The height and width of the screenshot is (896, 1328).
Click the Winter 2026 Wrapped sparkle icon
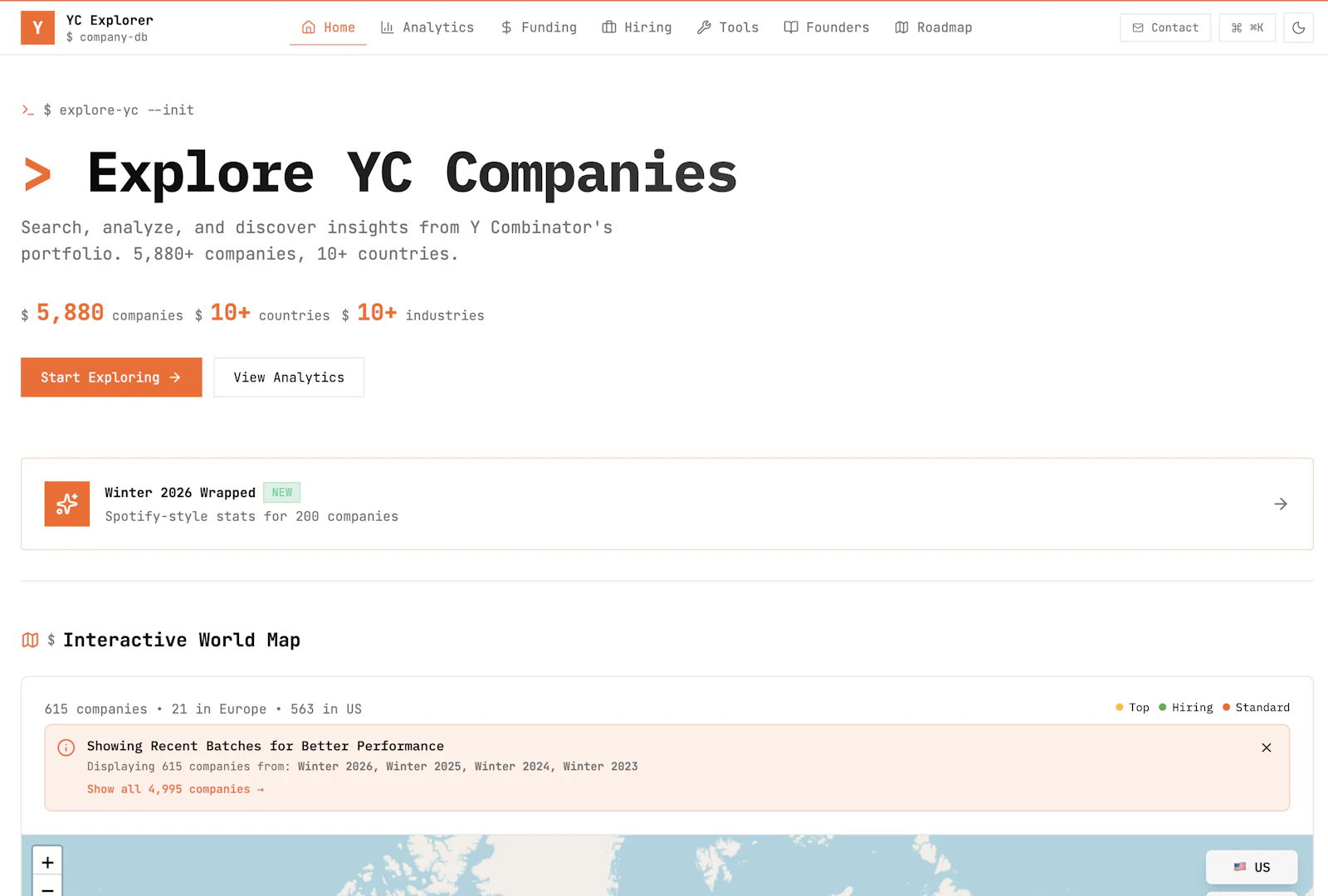coord(67,504)
